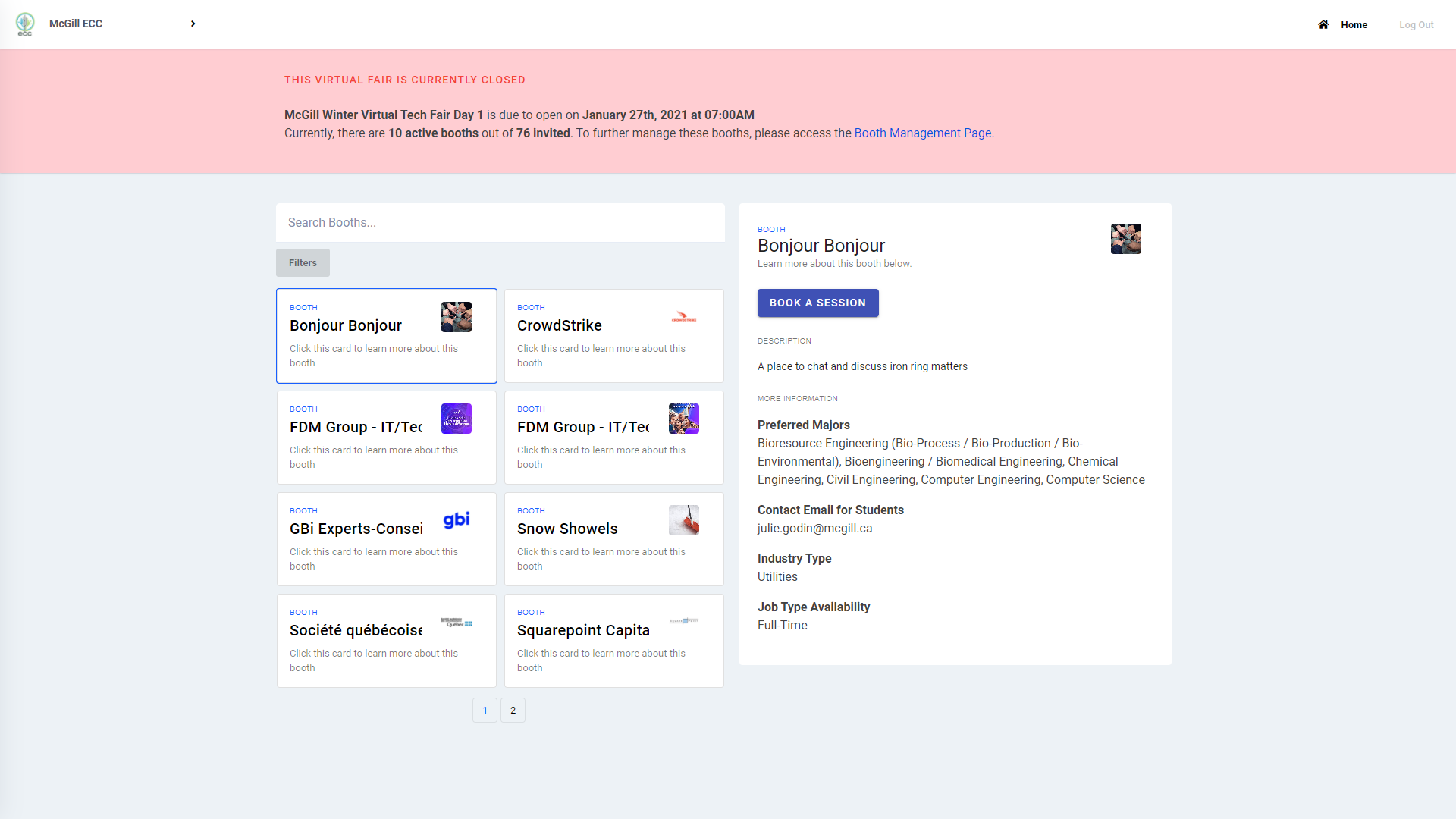Click the Home house icon

(x=1323, y=24)
